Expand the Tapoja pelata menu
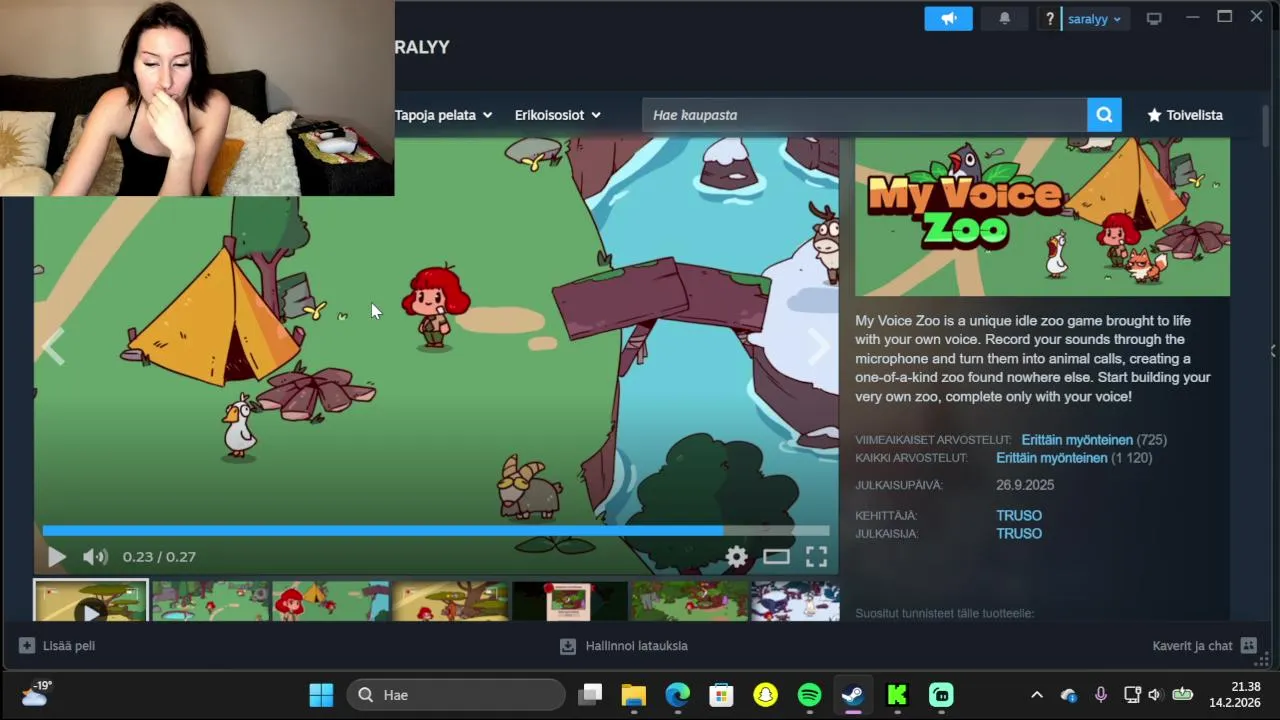The height and width of the screenshot is (720, 1280). 443,115
